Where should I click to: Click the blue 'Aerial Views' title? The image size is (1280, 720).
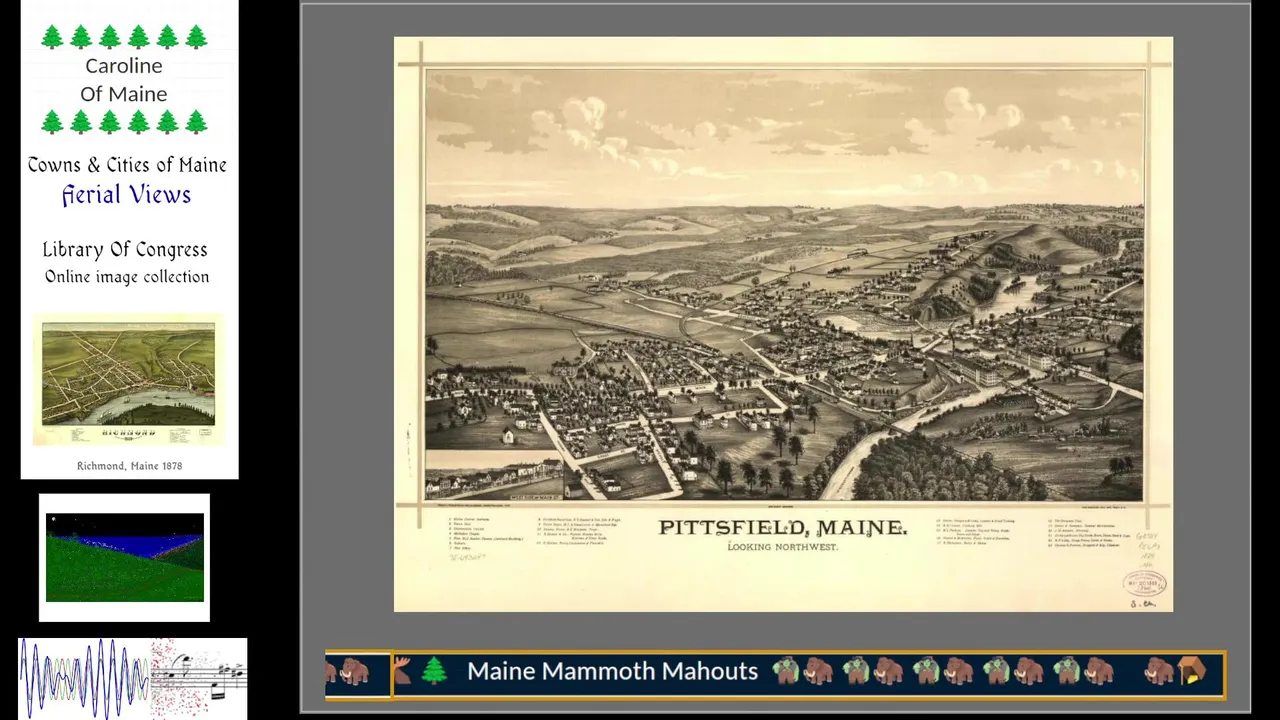coord(126,195)
